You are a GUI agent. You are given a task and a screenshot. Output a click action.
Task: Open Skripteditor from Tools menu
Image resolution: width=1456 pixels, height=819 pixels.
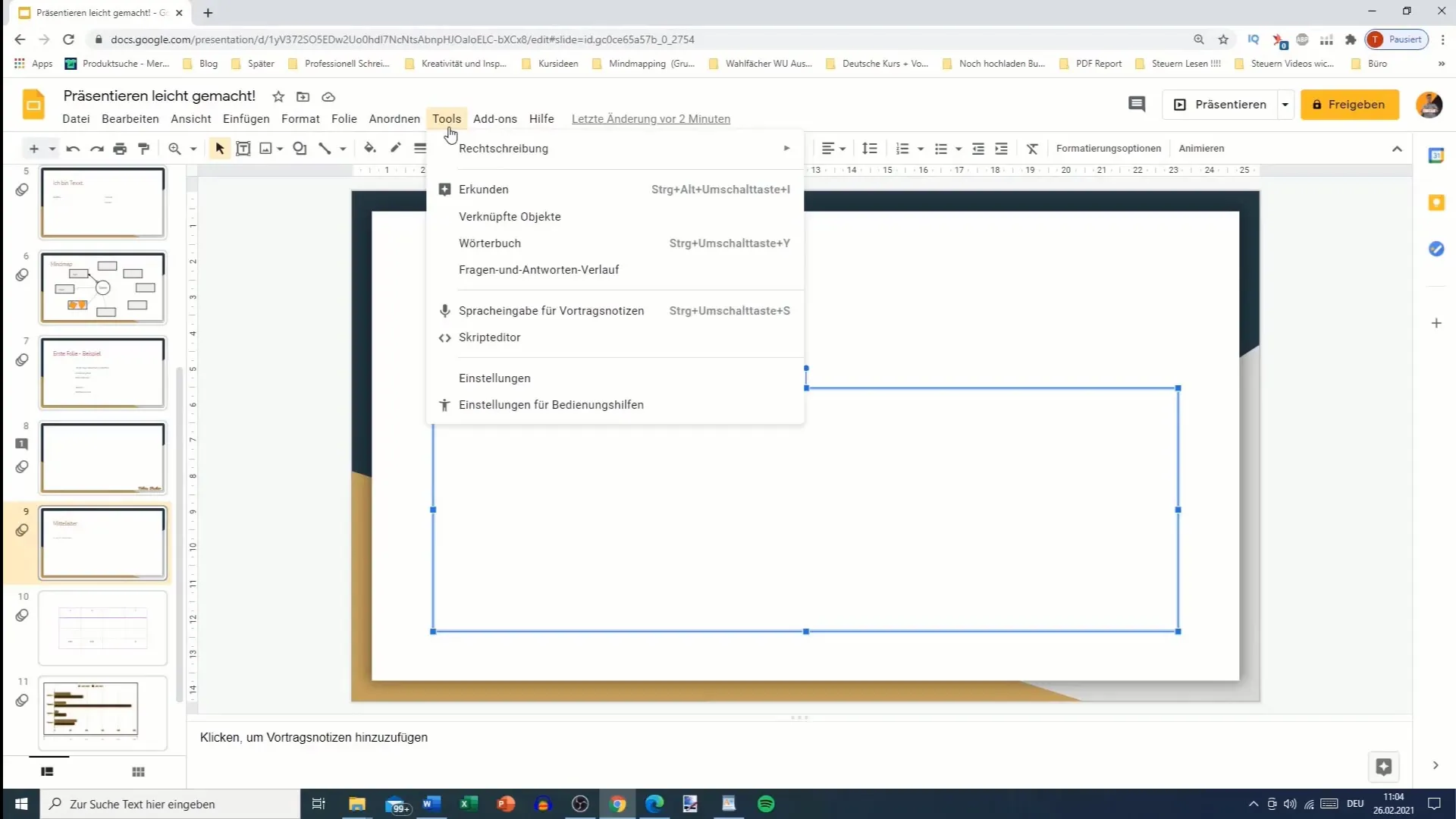coord(615,337)
